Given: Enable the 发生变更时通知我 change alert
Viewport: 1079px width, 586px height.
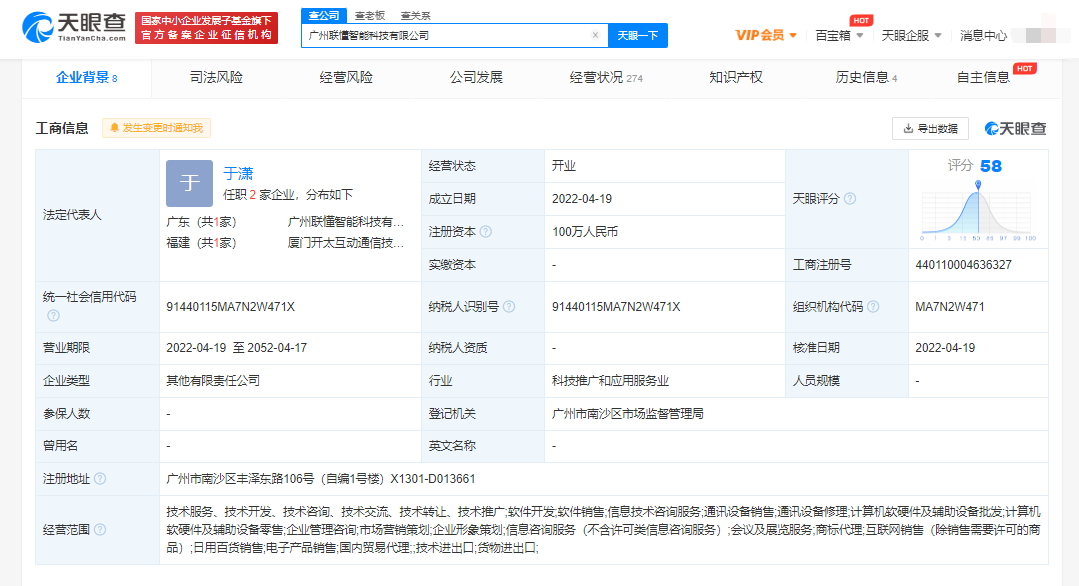Looking at the screenshot, I should coord(156,128).
